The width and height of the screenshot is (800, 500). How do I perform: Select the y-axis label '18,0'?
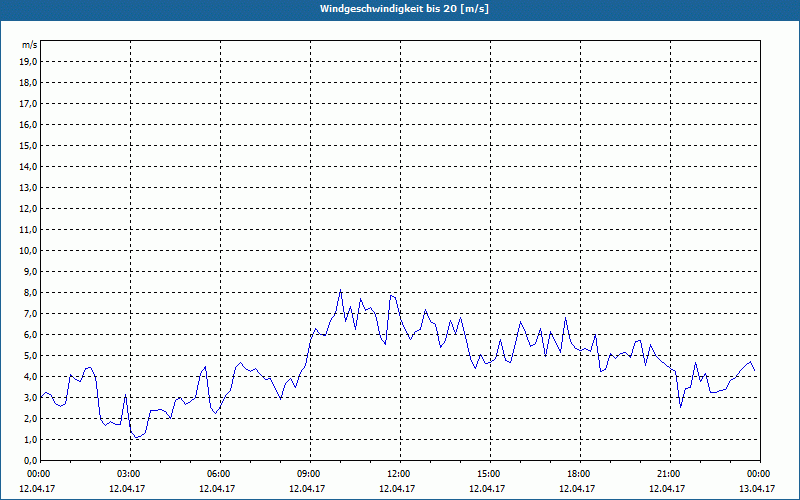pos(29,83)
